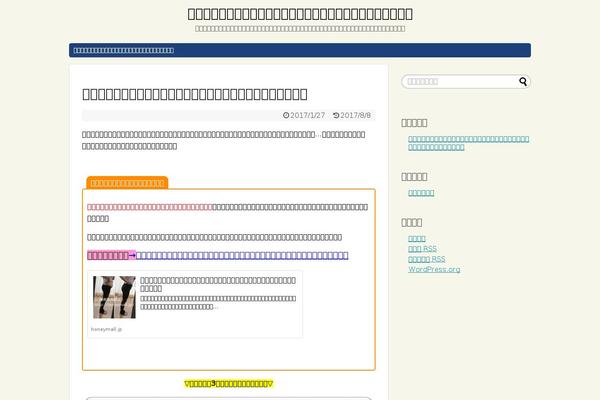Click the yellow highlighted text below box

coord(228,384)
